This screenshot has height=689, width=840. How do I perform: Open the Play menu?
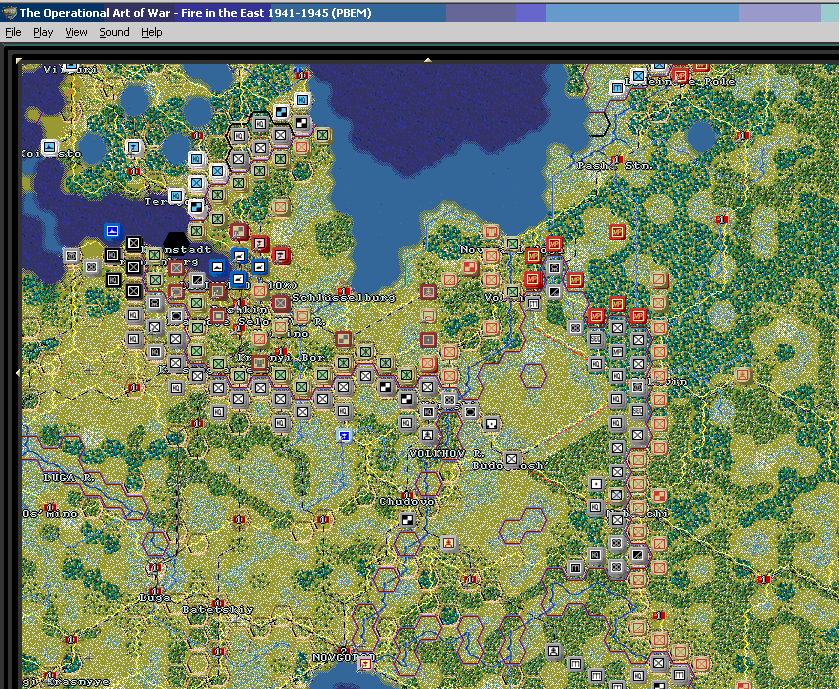(x=43, y=32)
